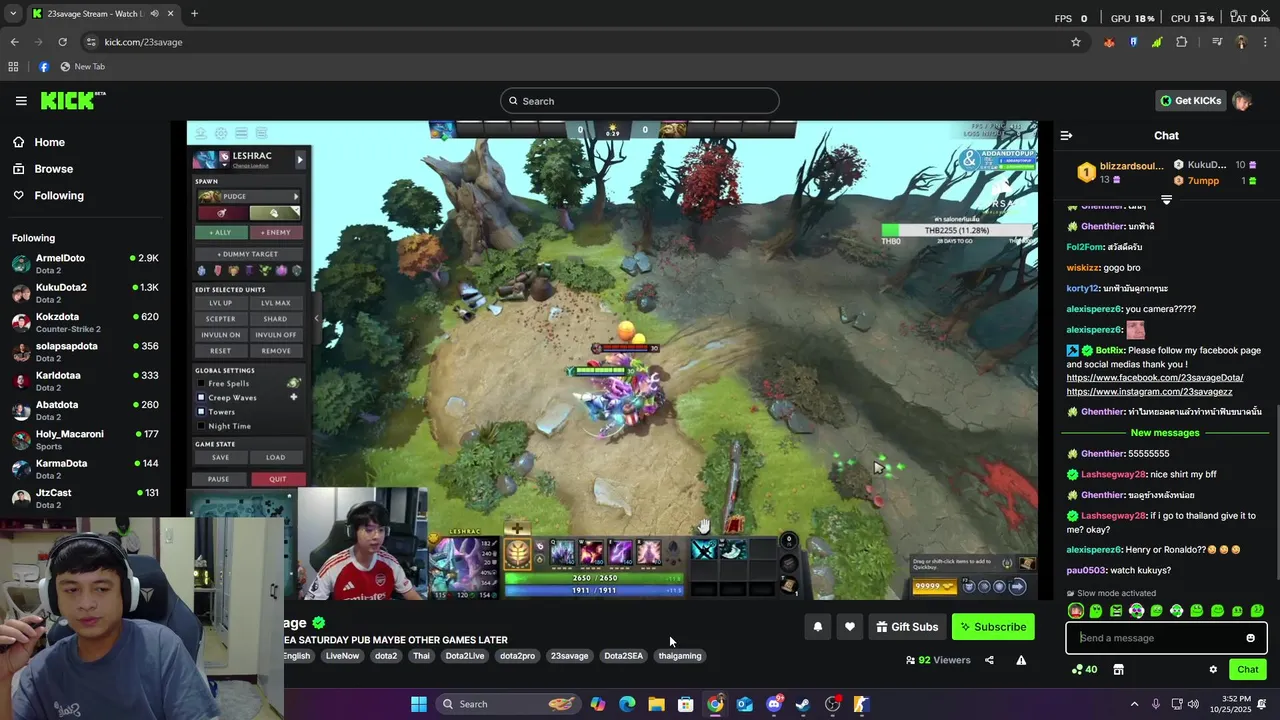Screen dimensions: 1280x720
Task: Open the Pudge spawn hero dropdown
Action: (248, 196)
